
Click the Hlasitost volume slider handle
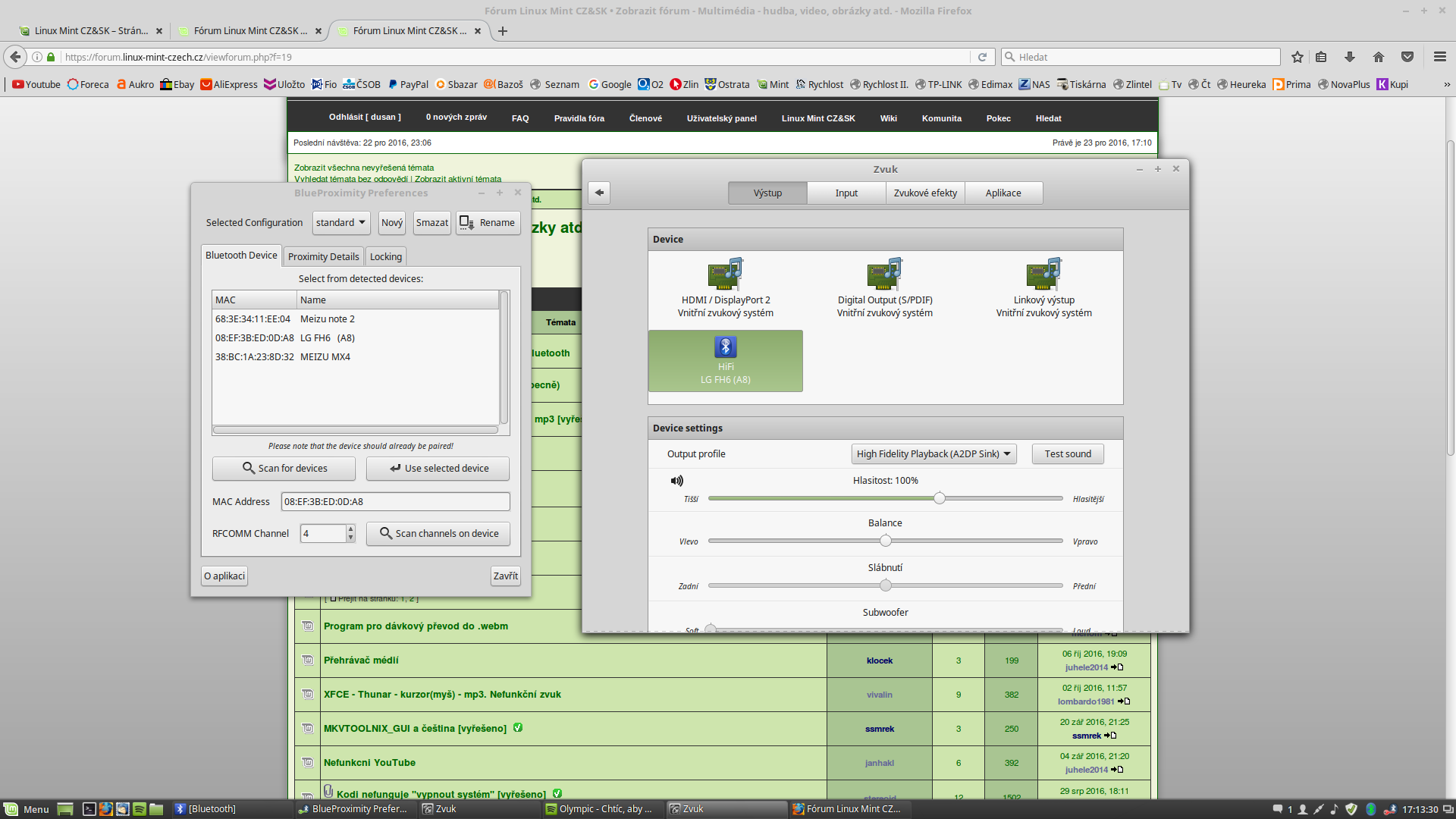[939, 498]
